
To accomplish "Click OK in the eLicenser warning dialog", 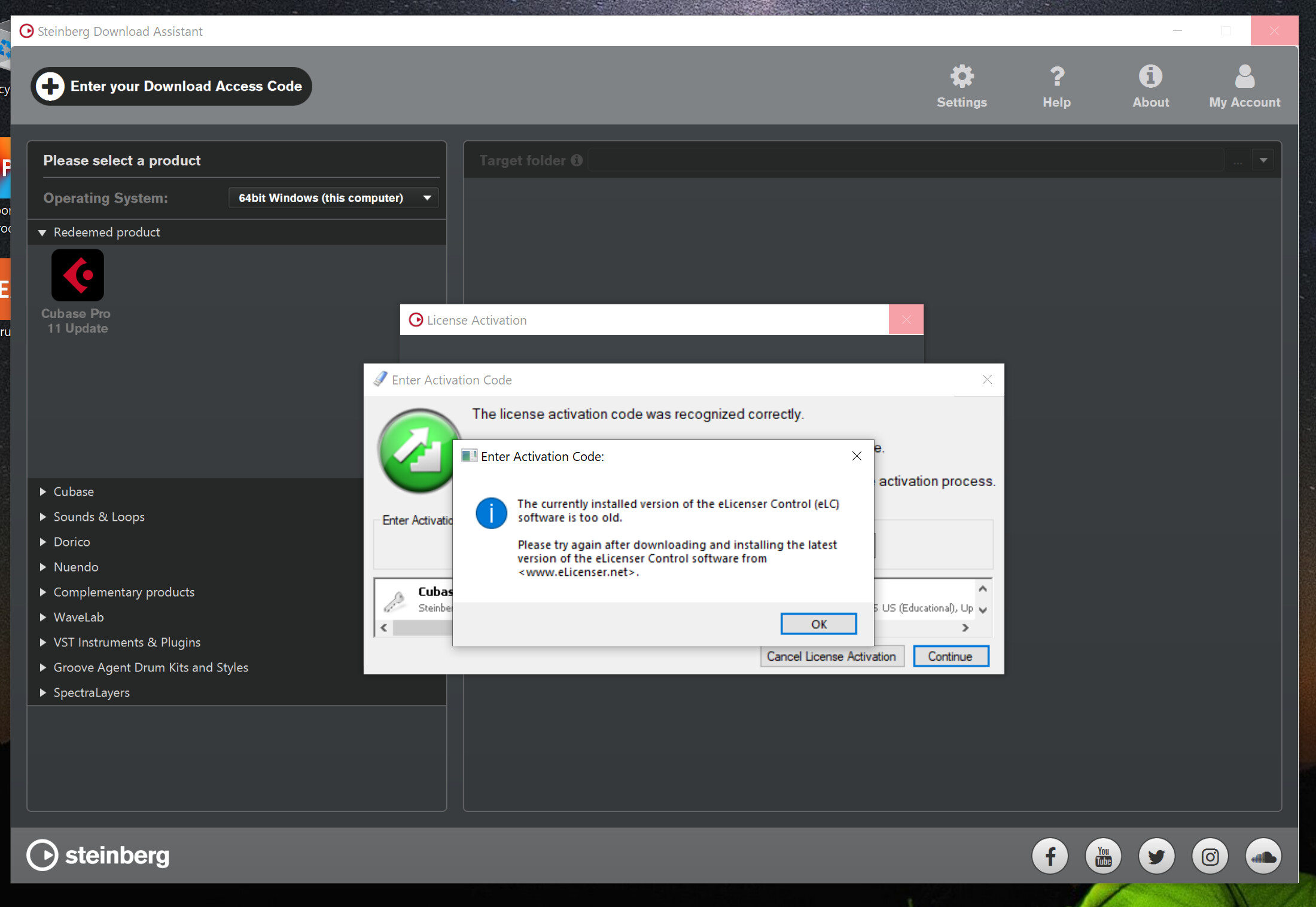I will point(818,624).
